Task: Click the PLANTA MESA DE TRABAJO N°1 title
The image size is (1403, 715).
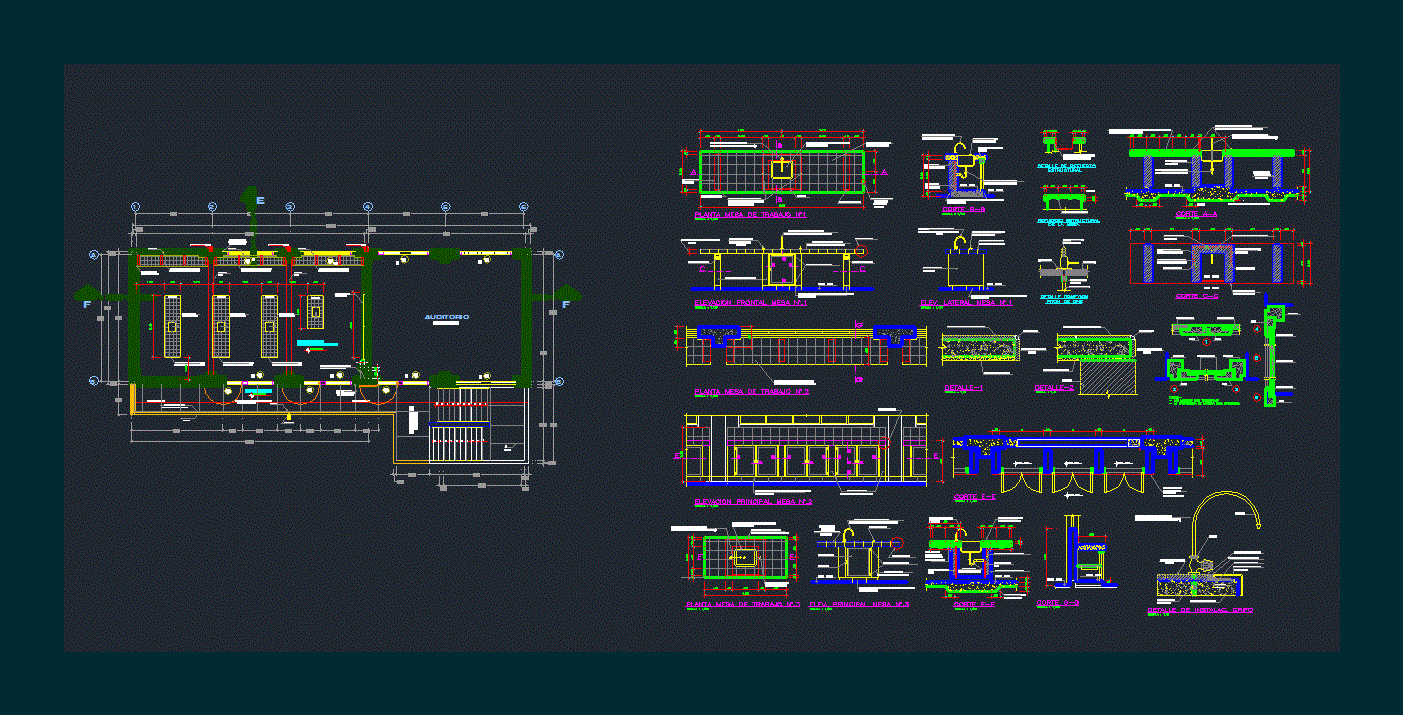Action: [x=753, y=214]
